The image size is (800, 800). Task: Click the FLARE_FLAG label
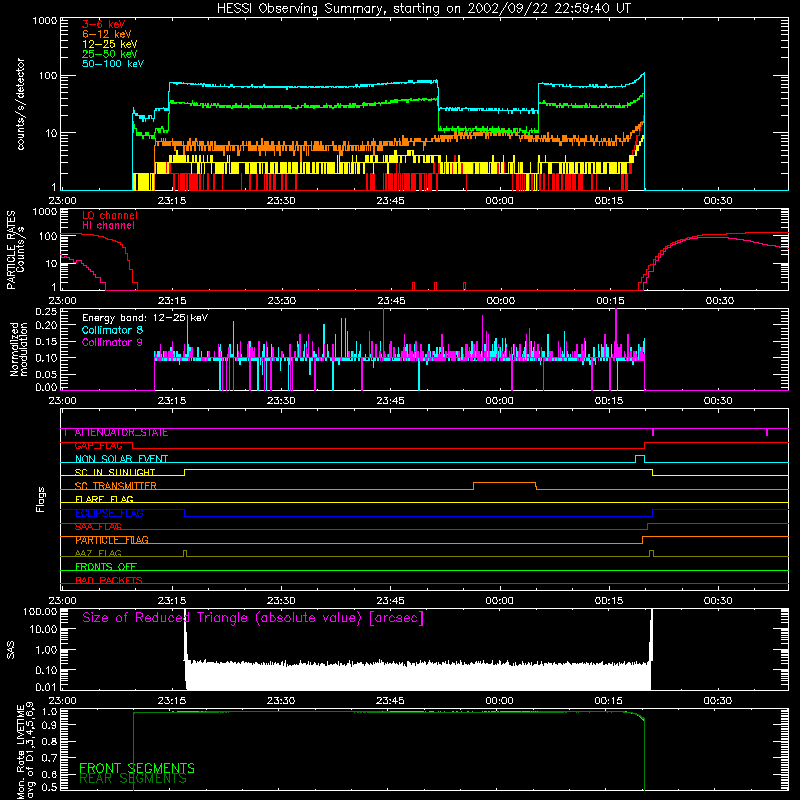[x=104, y=499]
